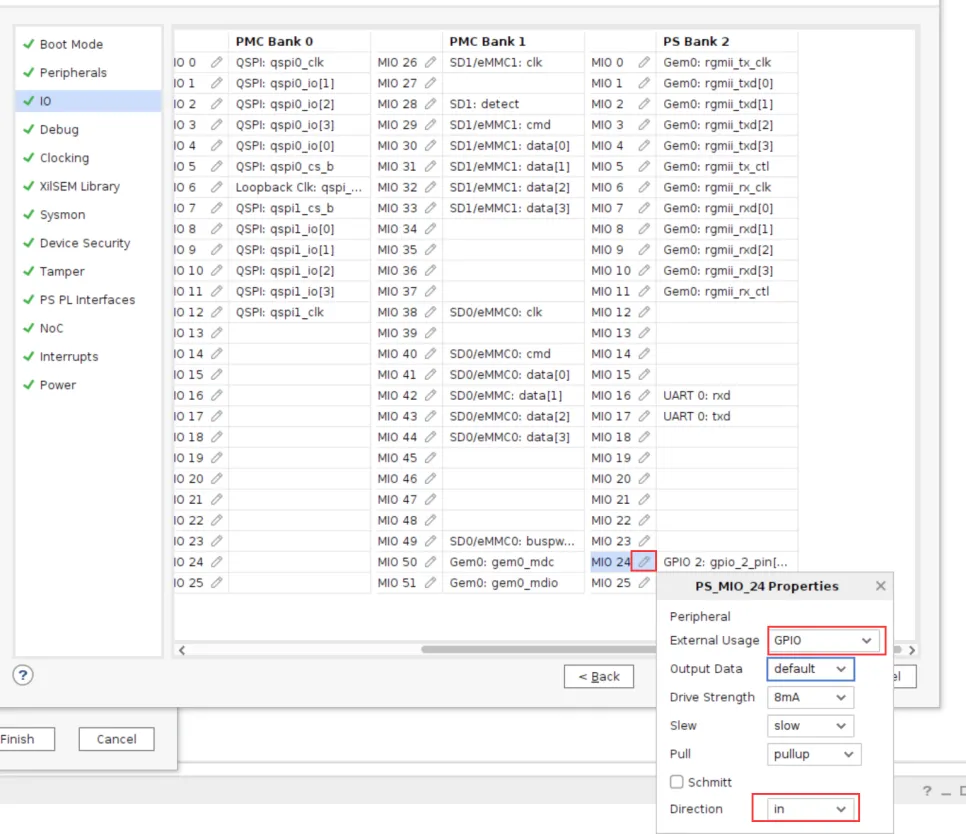Edit MIO 38 pin using pencil icon
The image size is (966, 834).
pyautogui.click(x=430, y=312)
